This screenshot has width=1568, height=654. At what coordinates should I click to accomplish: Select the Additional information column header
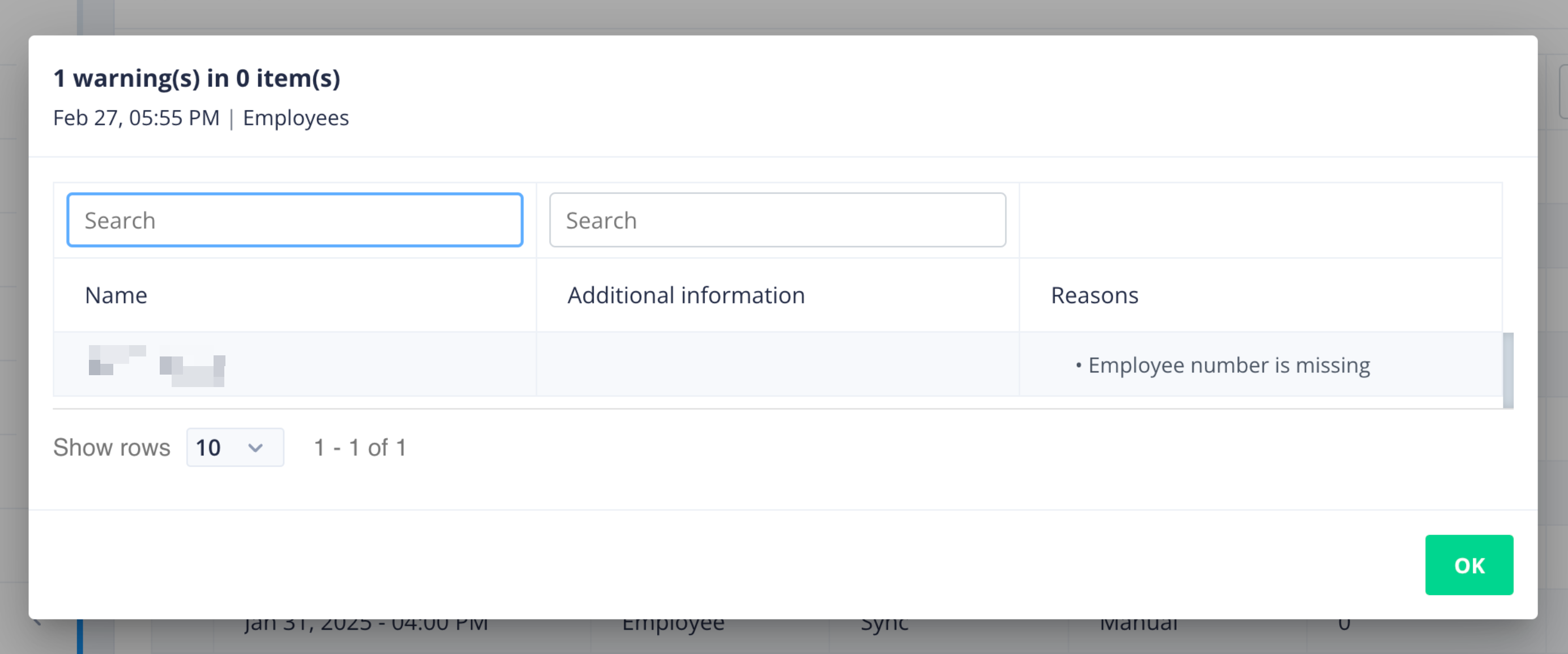tap(685, 295)
